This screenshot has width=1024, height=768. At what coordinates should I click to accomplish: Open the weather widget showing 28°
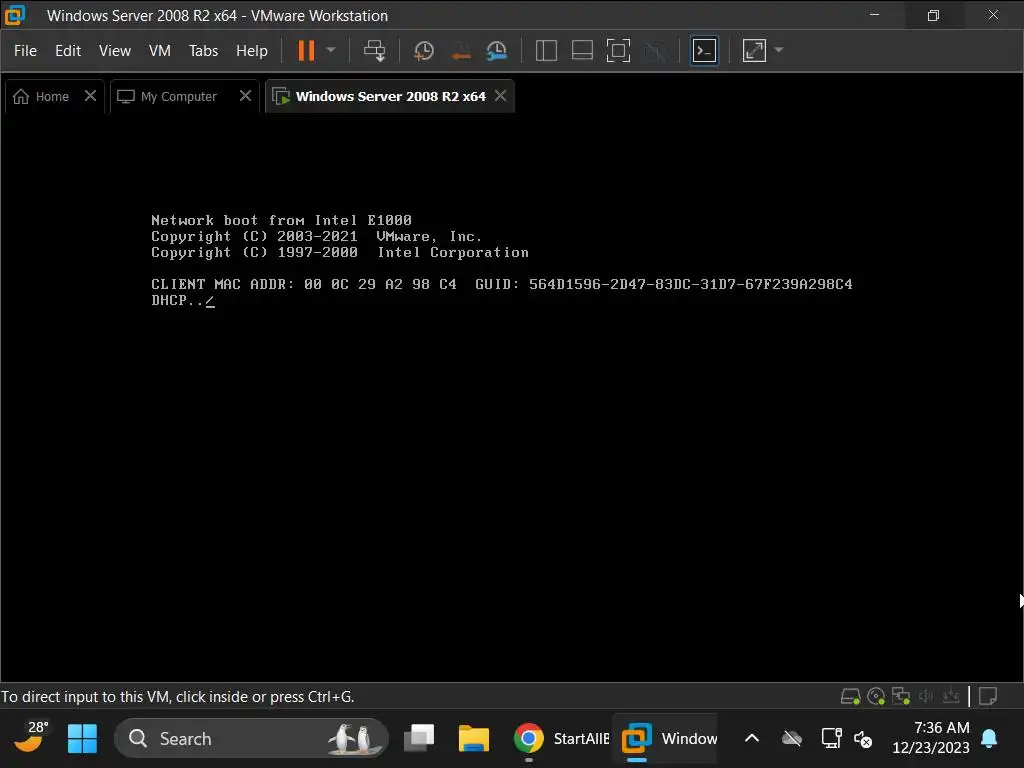(x=30, y=738)
